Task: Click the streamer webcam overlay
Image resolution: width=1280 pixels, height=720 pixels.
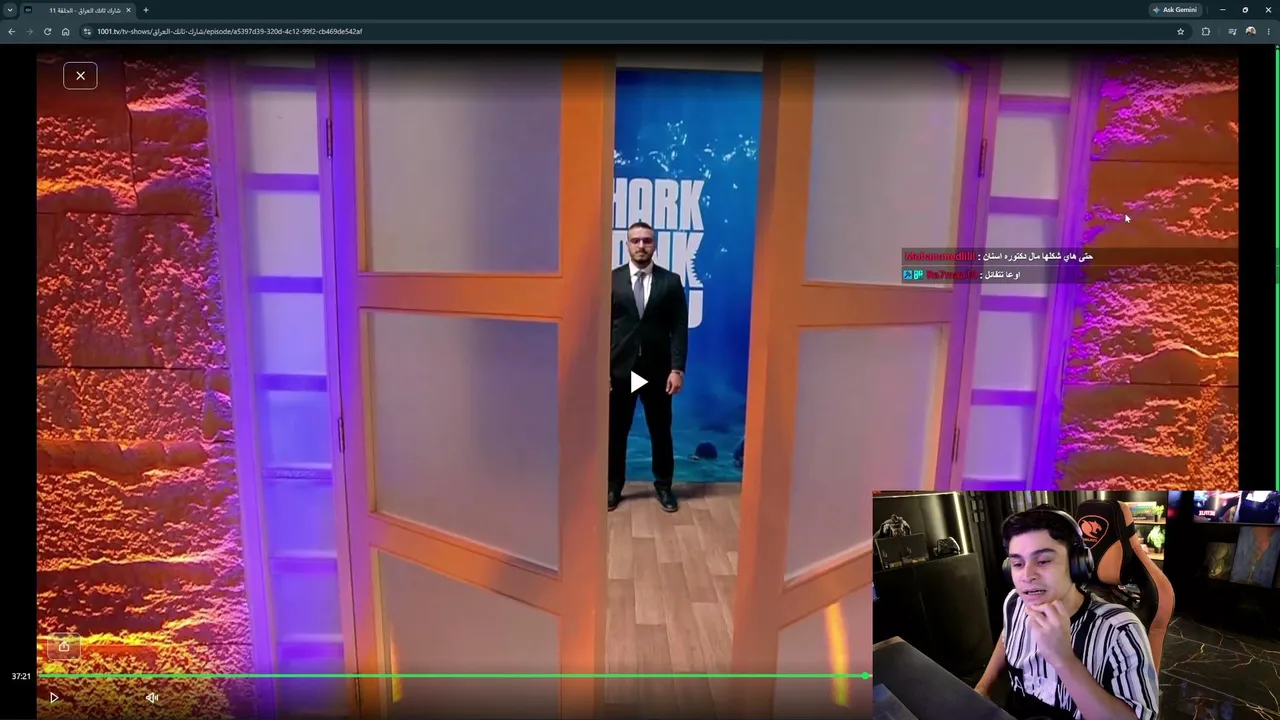Action: [1075, 605]
